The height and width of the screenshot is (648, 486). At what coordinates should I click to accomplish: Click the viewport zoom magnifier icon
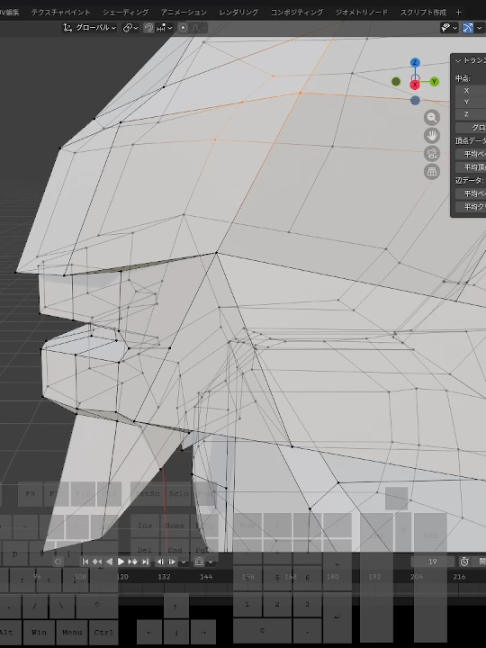click(x=432, y=118)
